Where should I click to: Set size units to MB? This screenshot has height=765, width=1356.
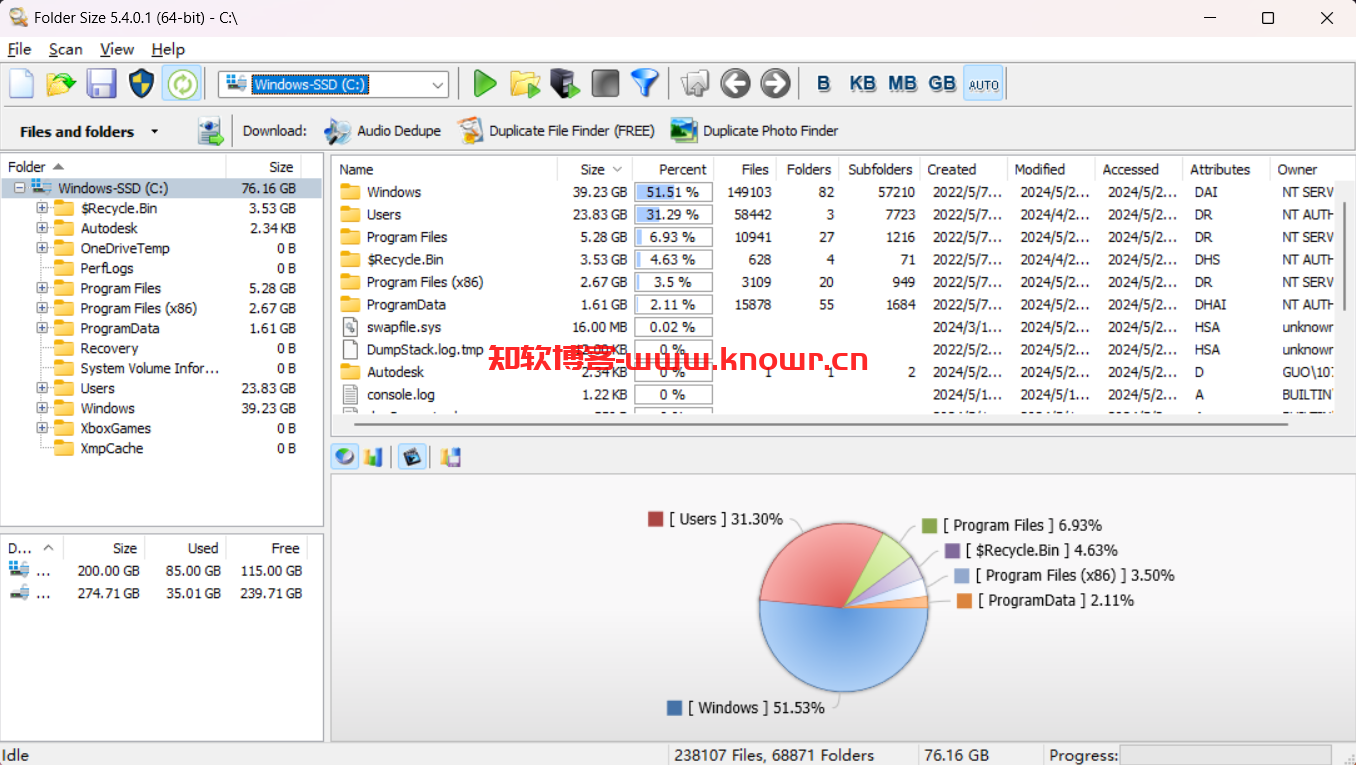point(903,84)
